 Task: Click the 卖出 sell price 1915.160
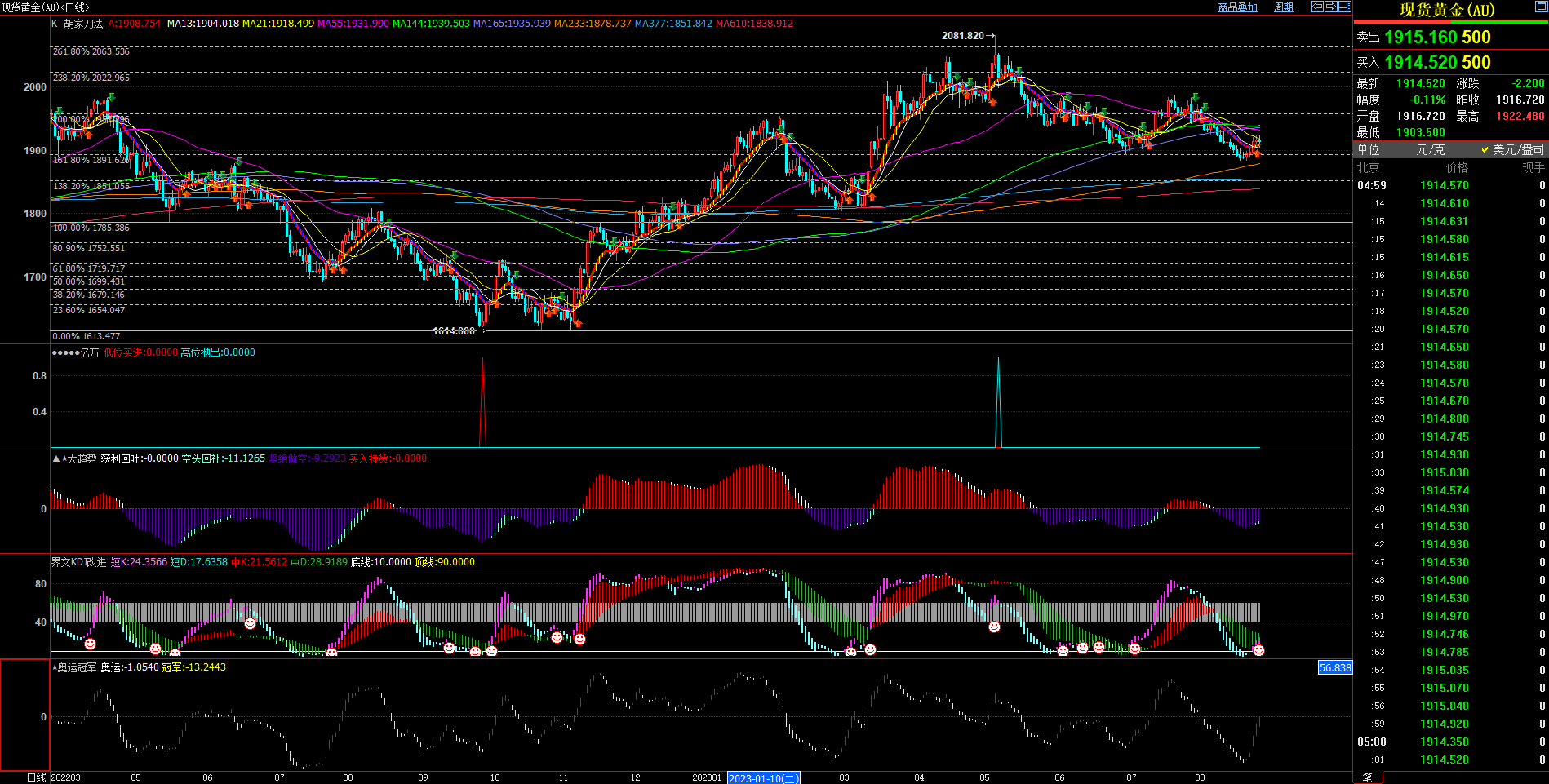1436,38
